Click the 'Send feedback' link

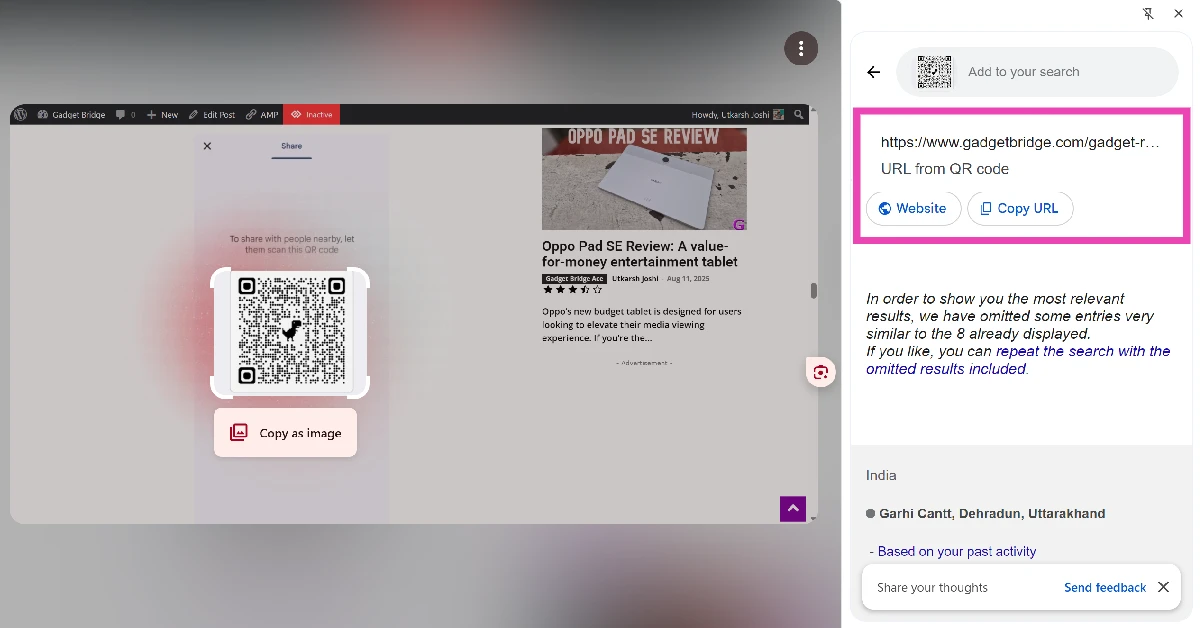click(1104, 587)
